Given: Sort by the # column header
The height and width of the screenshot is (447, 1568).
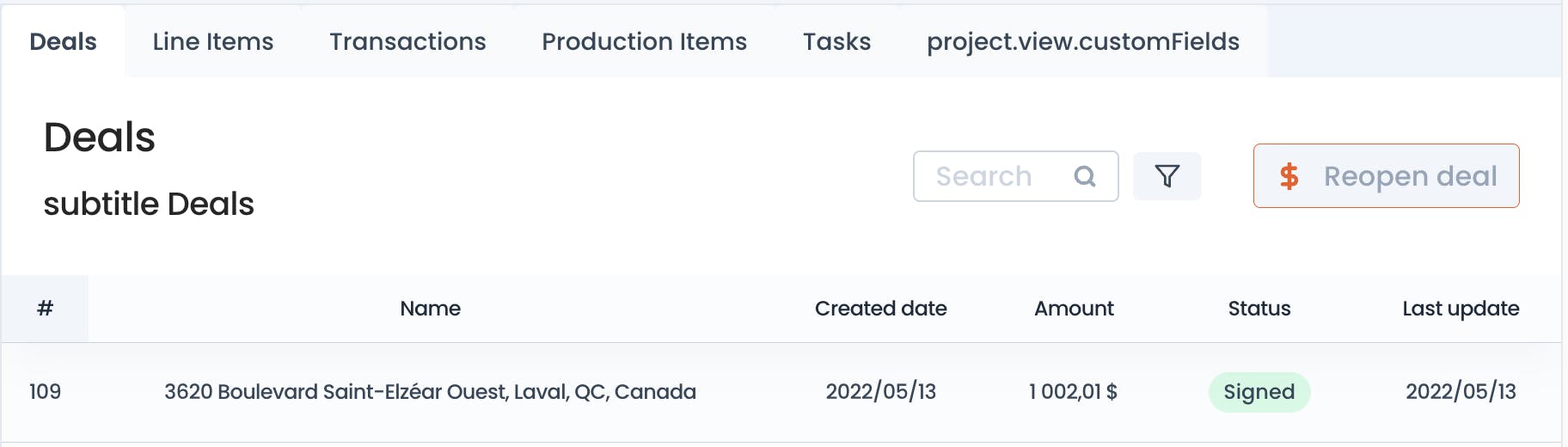Looking at the screenshot, I should 46,309.
